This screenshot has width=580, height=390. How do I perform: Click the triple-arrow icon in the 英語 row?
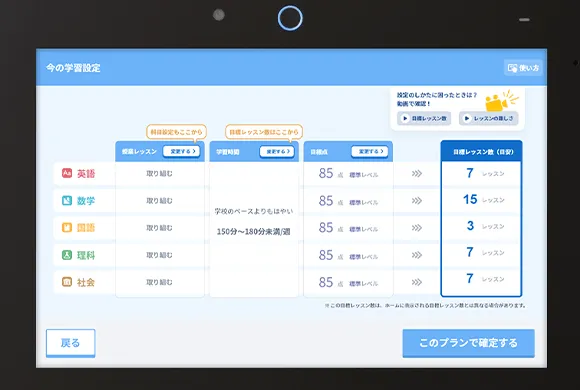(417, 174)
